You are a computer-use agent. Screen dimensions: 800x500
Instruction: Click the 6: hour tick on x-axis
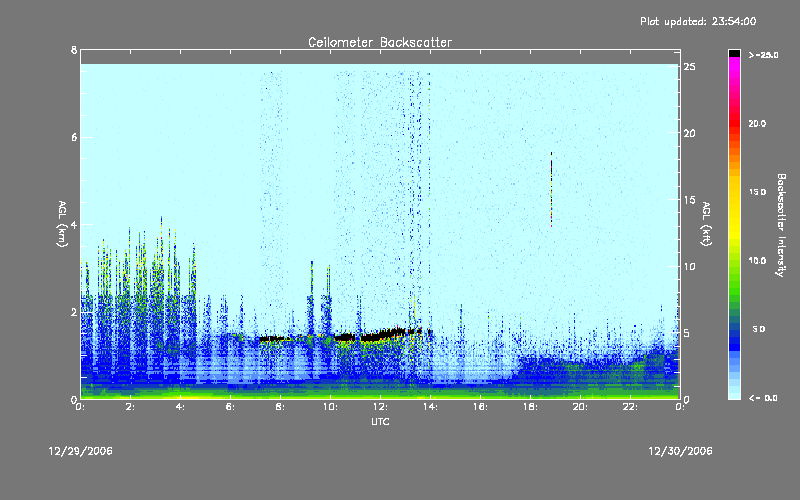[231, 407]
